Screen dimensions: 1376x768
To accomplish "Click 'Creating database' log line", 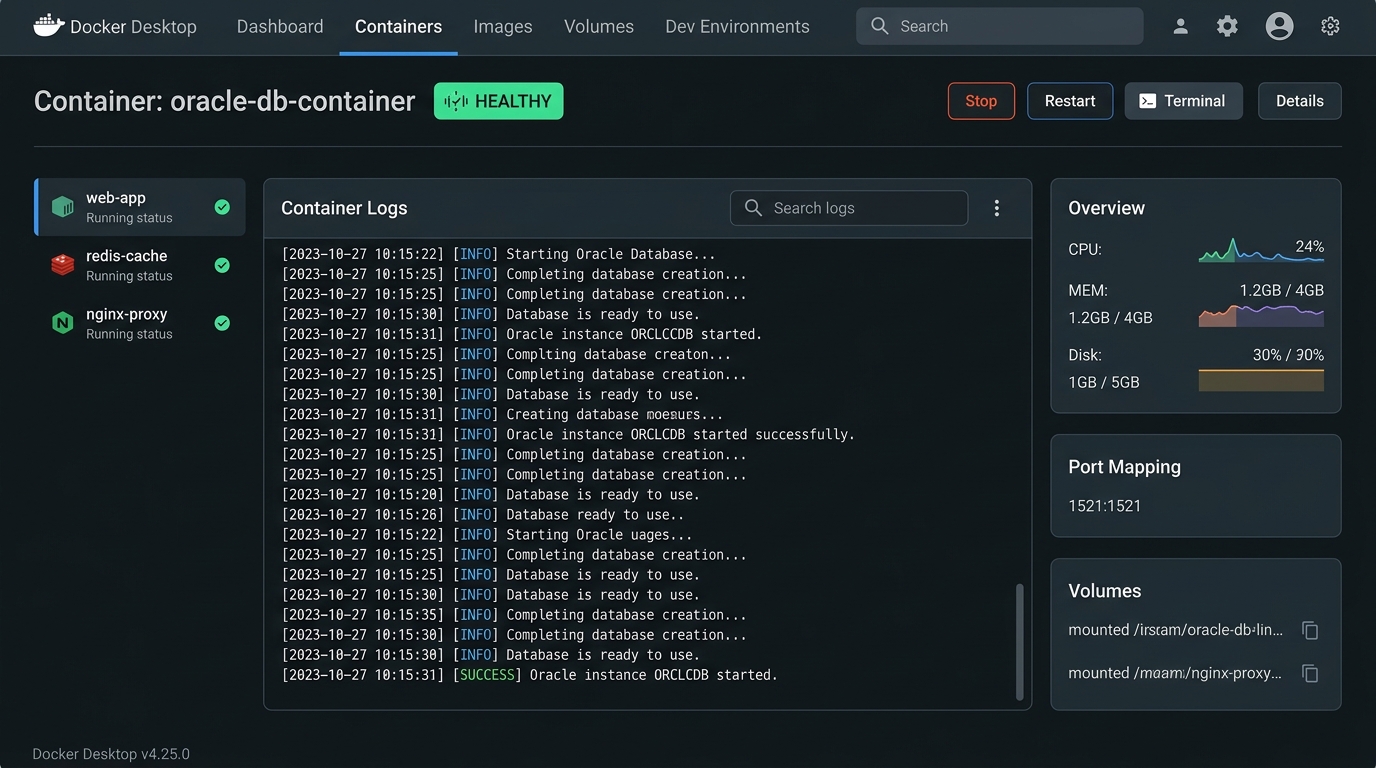I will pos(502,414).
